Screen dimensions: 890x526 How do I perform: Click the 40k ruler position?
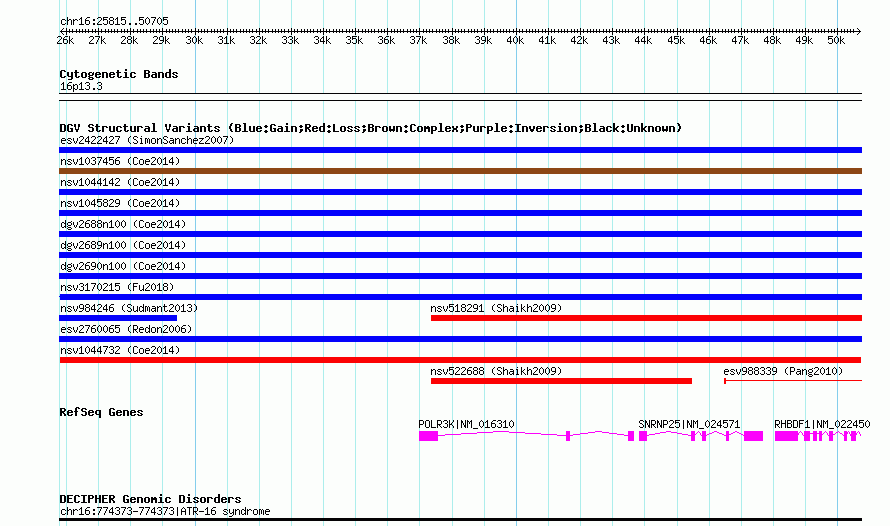pos(515,40)
